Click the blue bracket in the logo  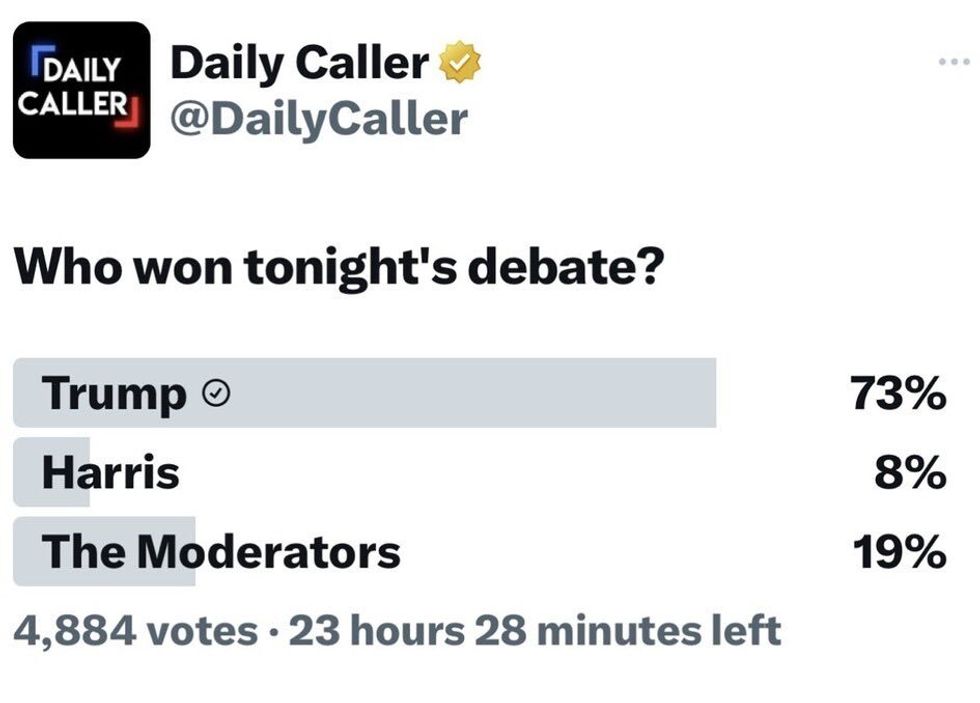click(36, 57)
